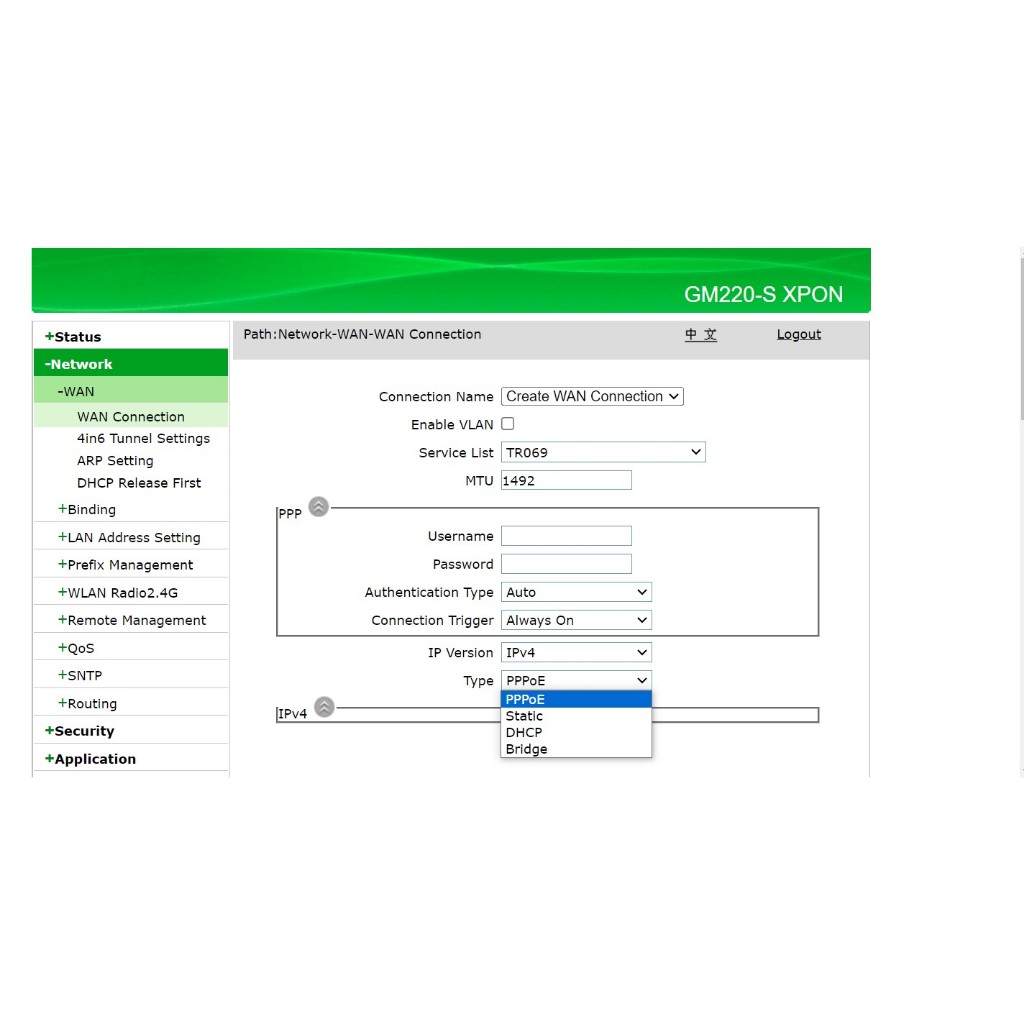Screen dimensions: 1024x1024
Task: Open 4in6 Tunnel Settings page
Action: (143, 439)
